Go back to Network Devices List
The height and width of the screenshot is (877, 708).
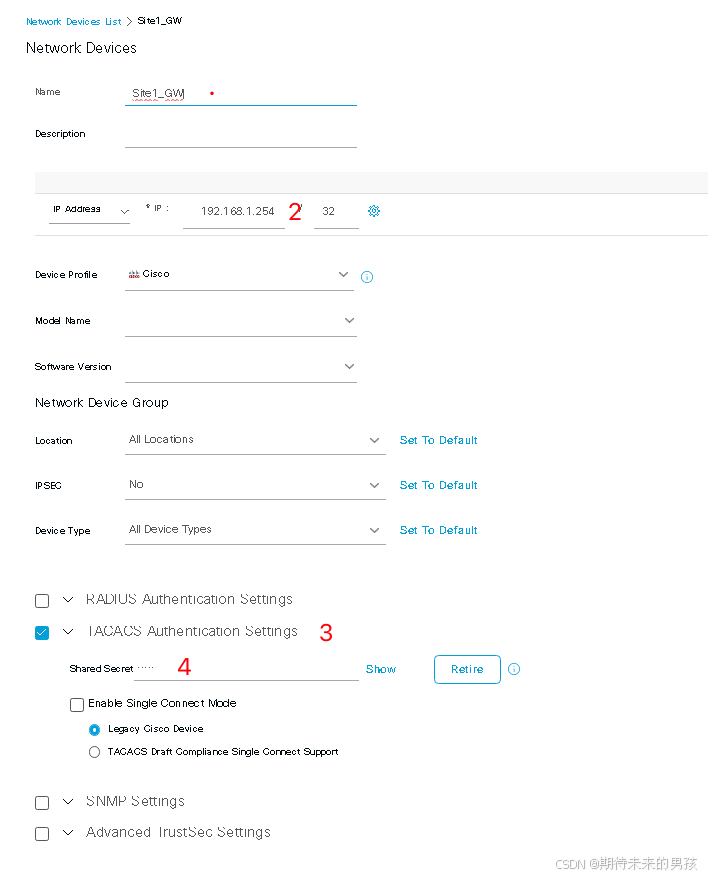pos(73,21)
